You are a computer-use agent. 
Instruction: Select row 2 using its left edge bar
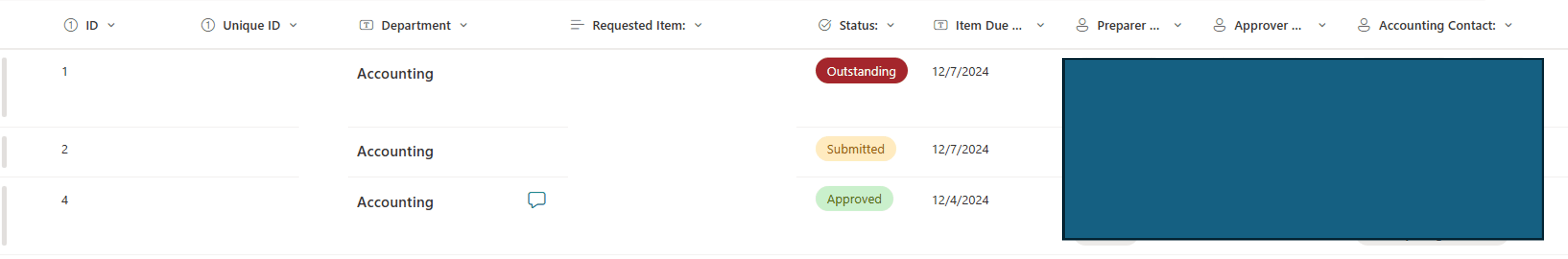(4, 152)
